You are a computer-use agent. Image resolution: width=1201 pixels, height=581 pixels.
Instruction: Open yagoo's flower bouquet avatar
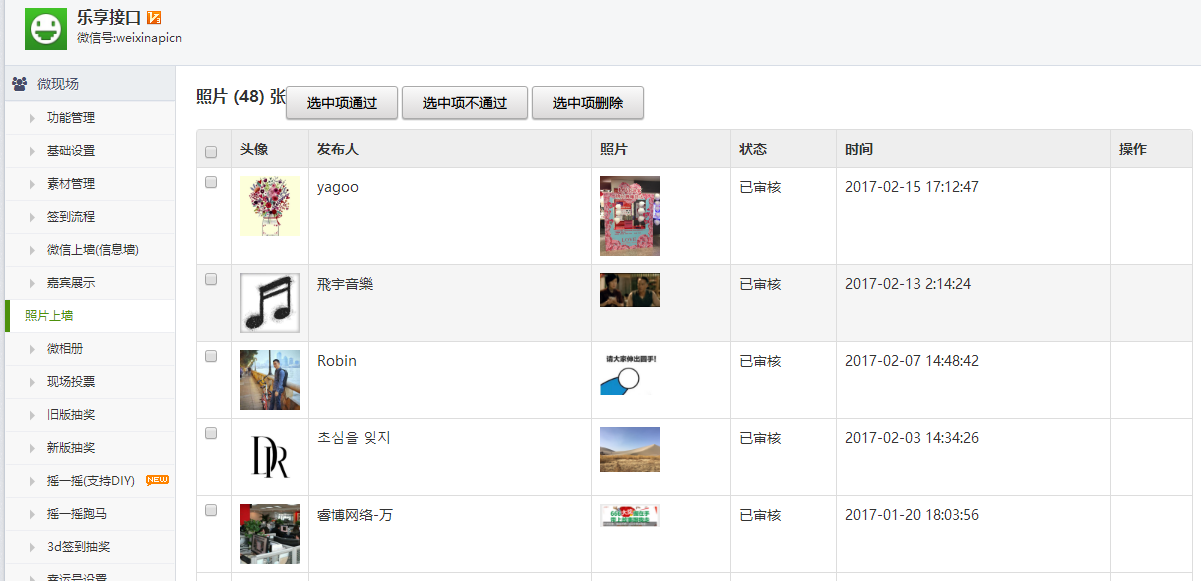point(270,206)
